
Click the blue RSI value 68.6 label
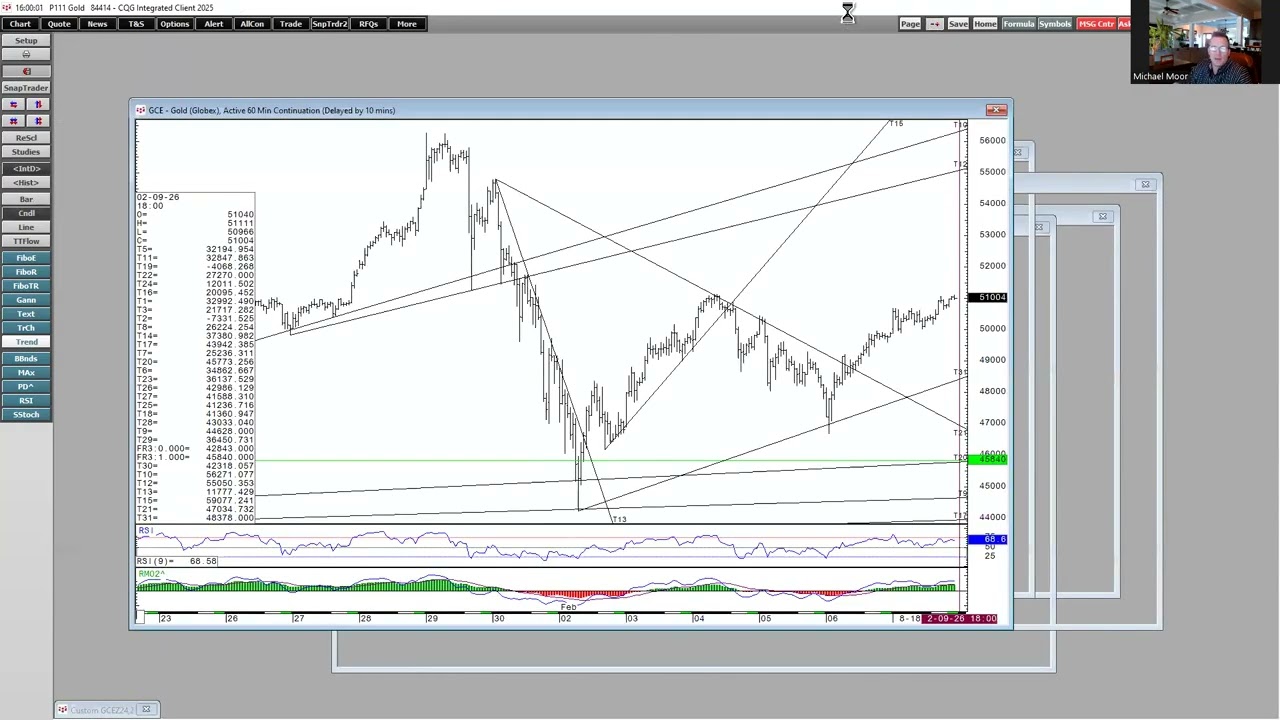coord(988,539)
